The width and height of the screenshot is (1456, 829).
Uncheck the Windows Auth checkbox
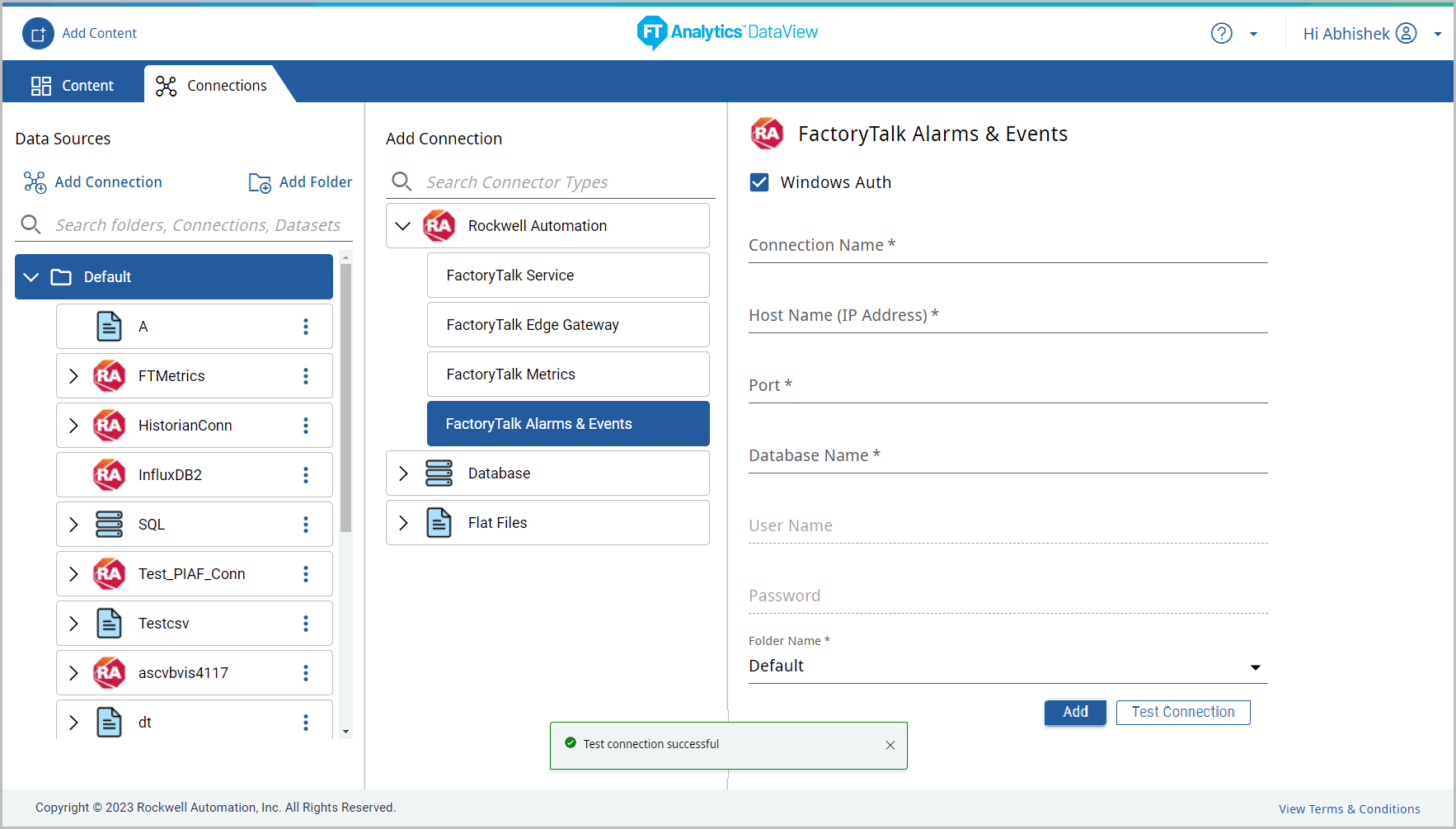759,182
